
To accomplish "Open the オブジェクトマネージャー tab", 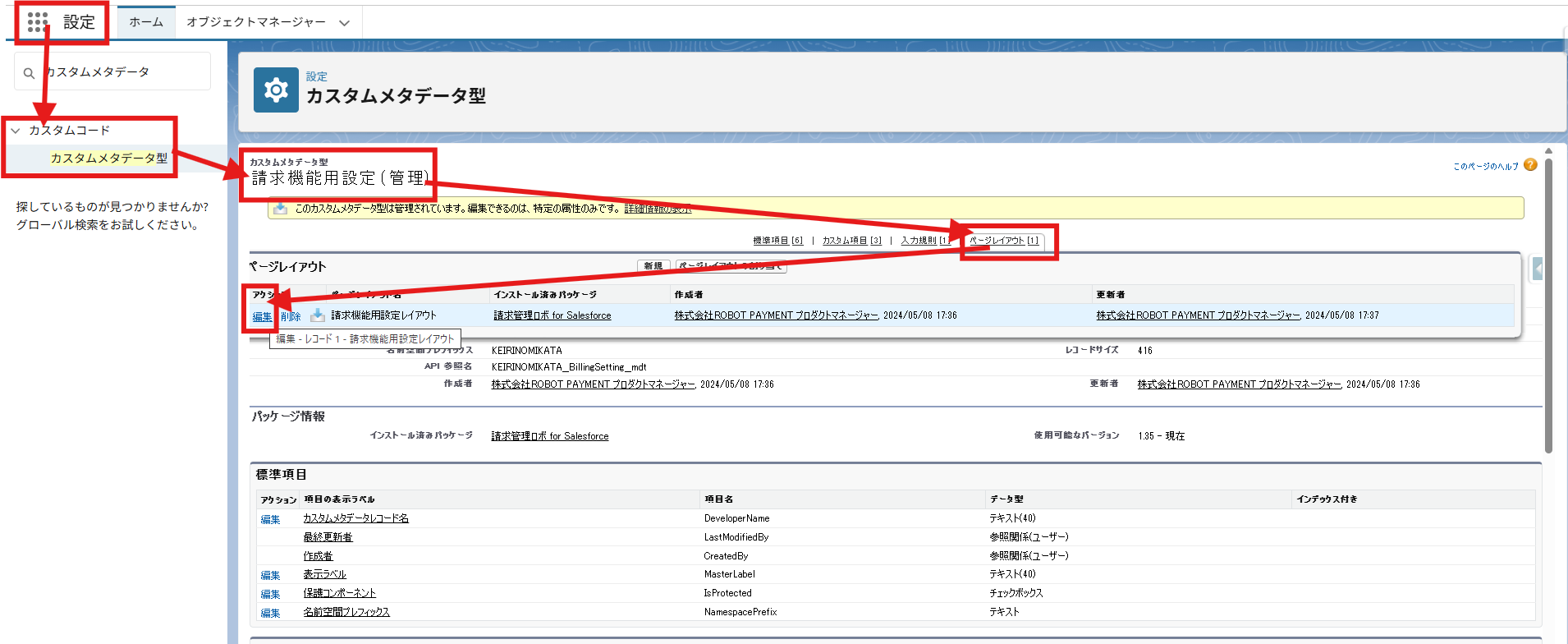I will 255,22.
